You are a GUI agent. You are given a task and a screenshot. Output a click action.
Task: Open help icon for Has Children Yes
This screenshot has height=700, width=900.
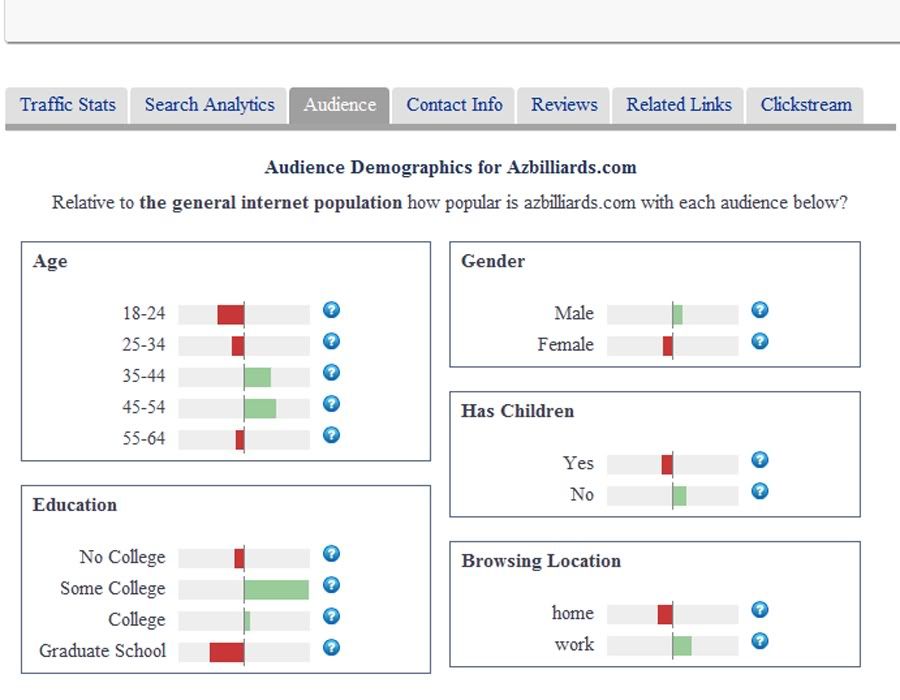[760, 460]
